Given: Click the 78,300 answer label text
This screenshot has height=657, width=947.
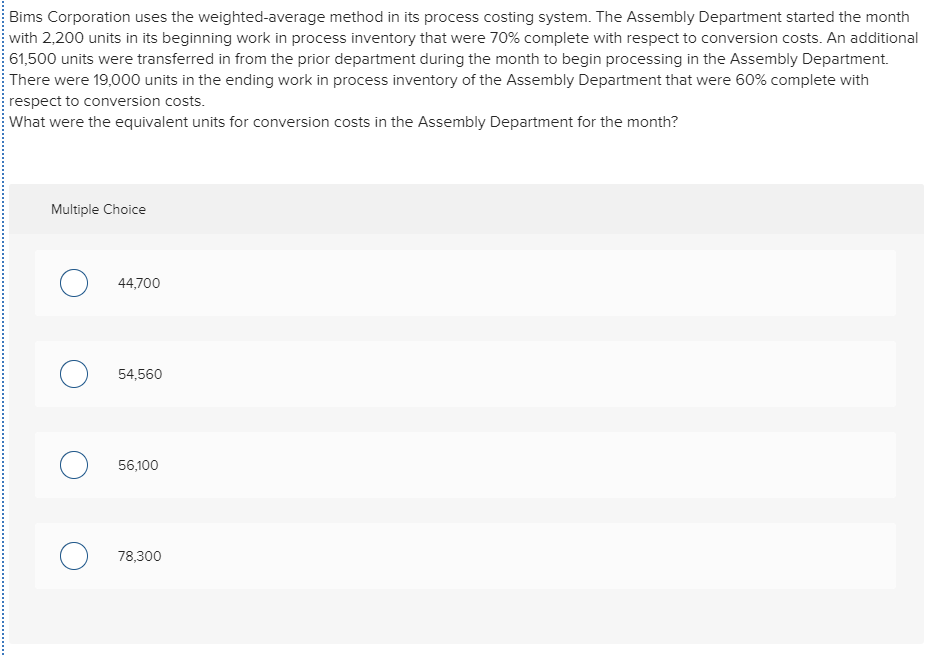Looking at the screenshot, I should point(138,556).
